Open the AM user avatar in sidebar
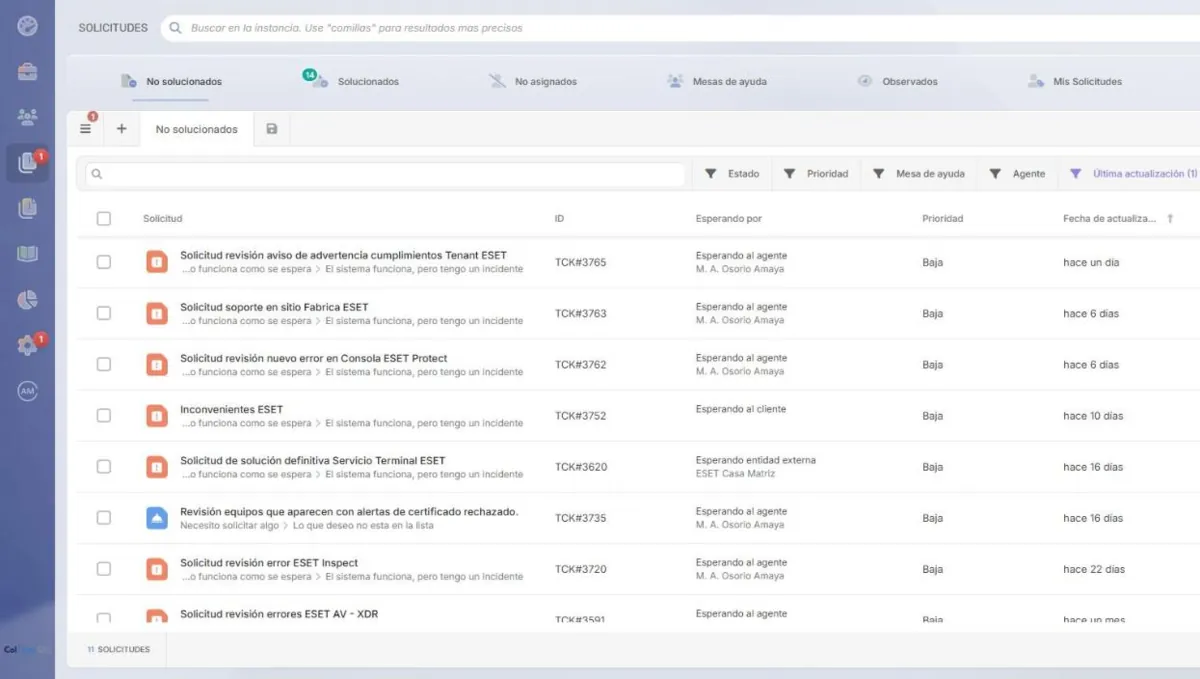Image resolution: width=1200 pixels, height=679 pixels. click(x=27, y=392)
